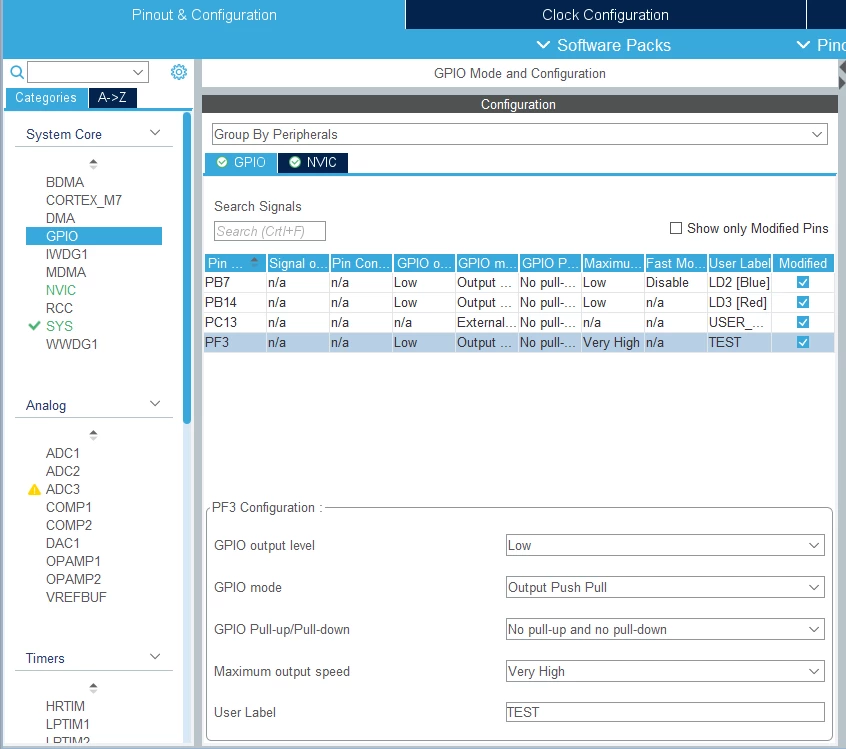Click the ADC3 warning triangle icon

(x=34, y=489)
